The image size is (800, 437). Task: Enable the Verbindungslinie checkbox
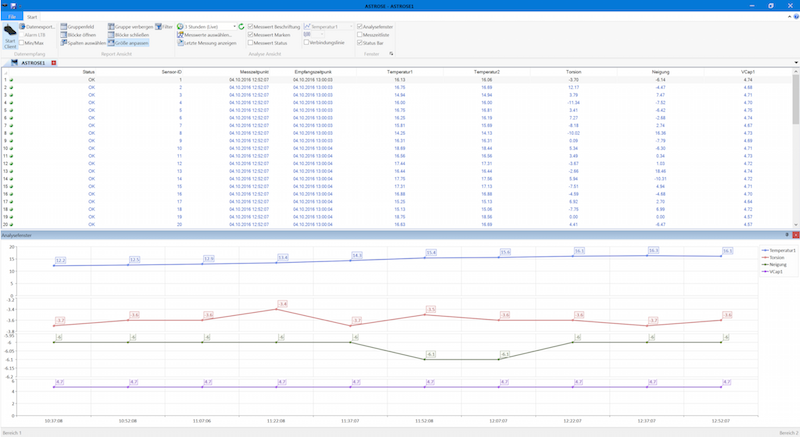[x=306, y=42]
